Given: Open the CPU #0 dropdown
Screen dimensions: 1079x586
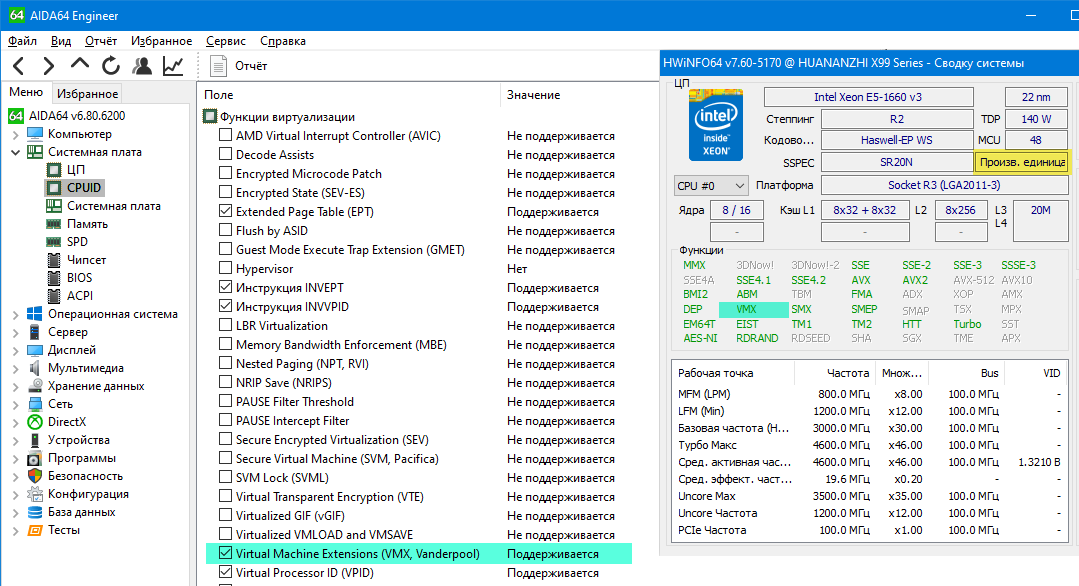Looking at the screenshot, I should pyautogui.click(x=711, y=185).
